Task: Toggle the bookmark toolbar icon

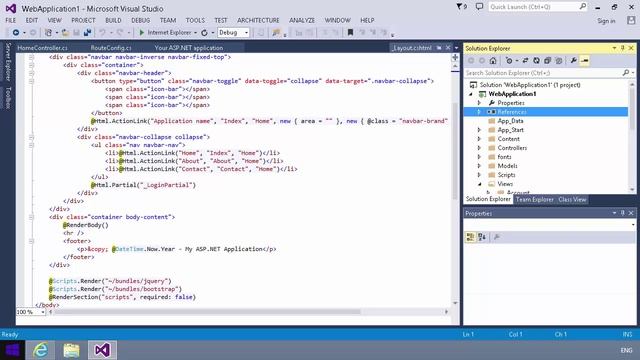Action: (350, 33)
